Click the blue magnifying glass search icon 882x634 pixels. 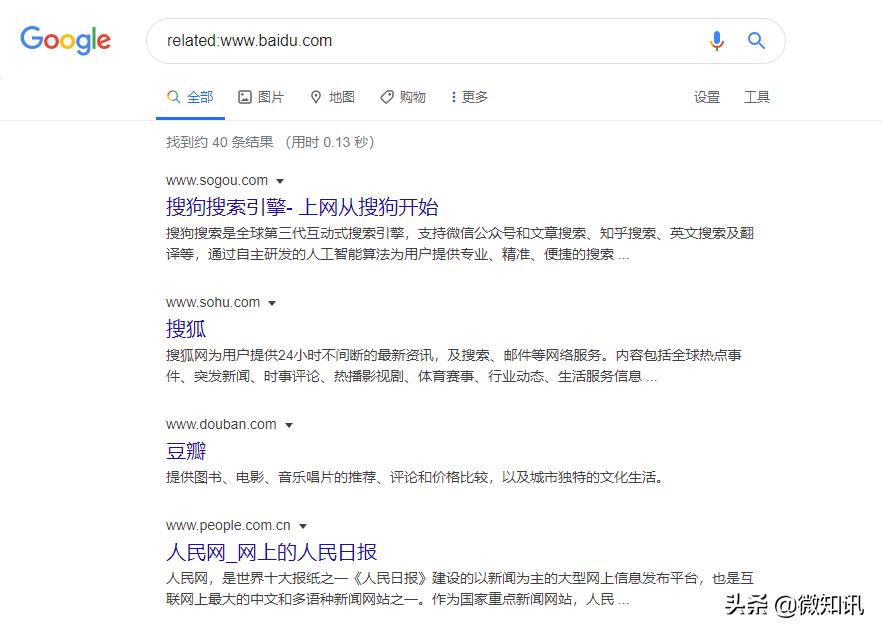[756, 41]
